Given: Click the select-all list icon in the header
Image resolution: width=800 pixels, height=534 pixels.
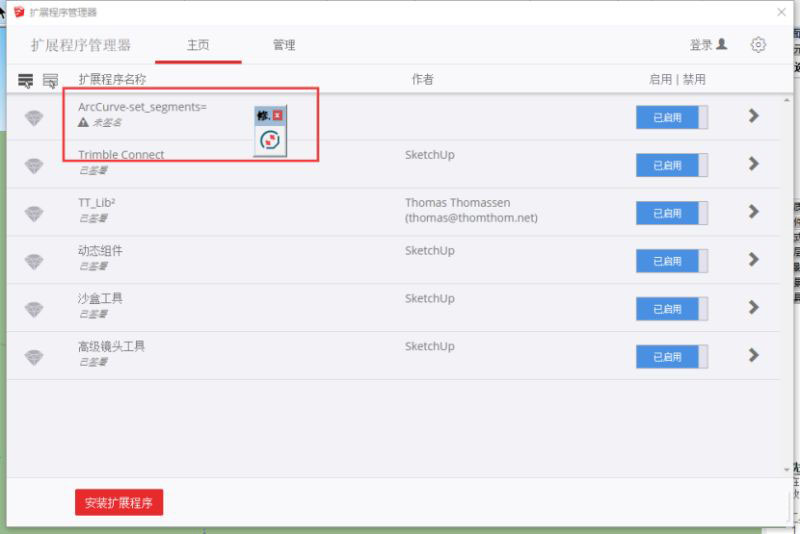Looking at the screenshot, I should [25, 80].
